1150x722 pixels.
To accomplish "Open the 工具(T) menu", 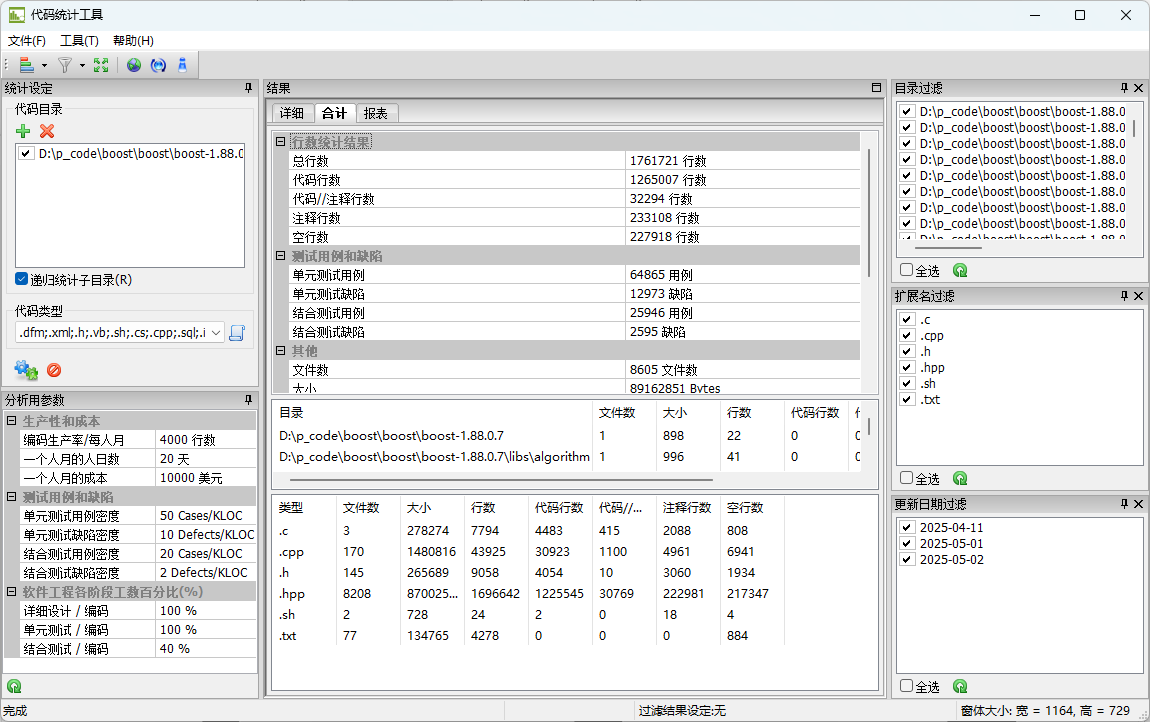I will click(79, 41).
